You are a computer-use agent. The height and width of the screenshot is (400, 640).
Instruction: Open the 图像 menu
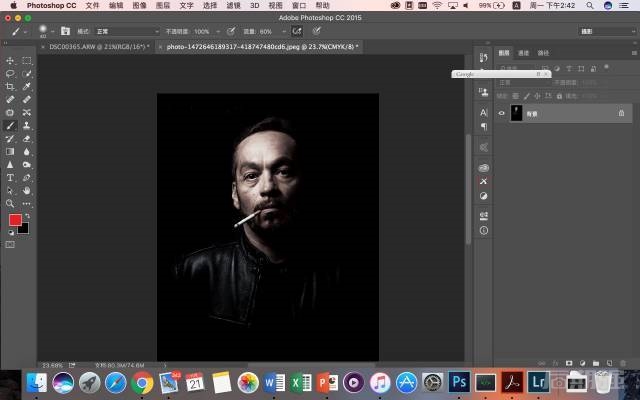pos(140,5)
